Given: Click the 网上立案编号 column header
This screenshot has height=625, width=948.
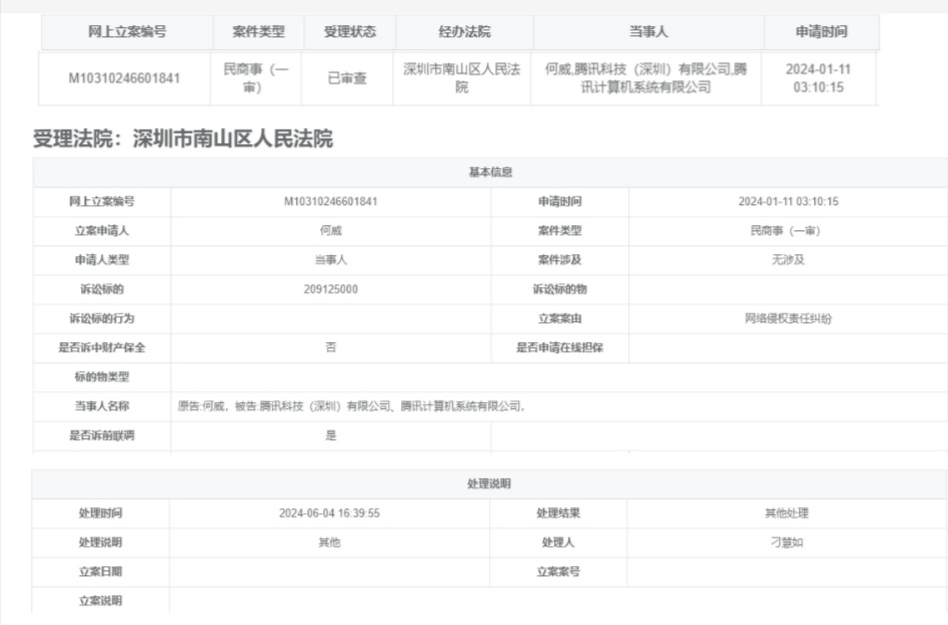Looking at the screenshot, I should (127, 31).
